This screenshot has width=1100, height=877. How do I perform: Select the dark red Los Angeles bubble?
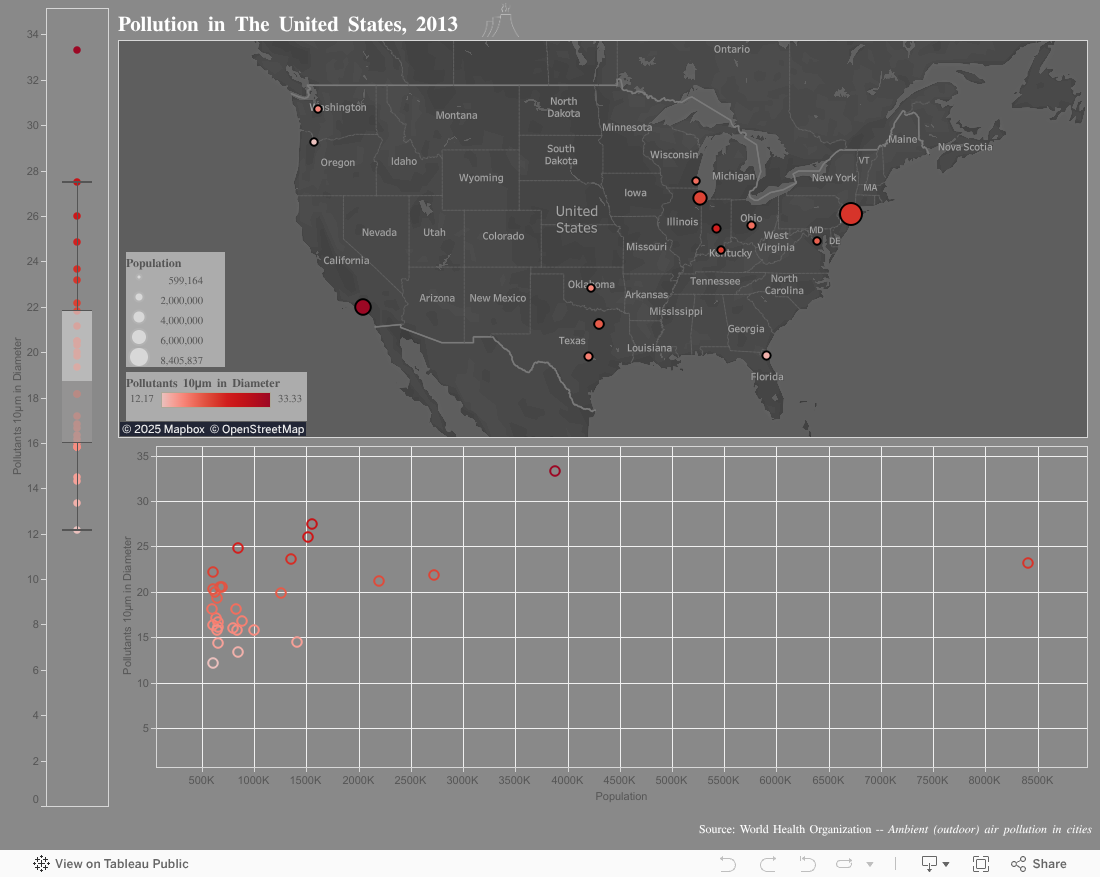tap(363, 307)
